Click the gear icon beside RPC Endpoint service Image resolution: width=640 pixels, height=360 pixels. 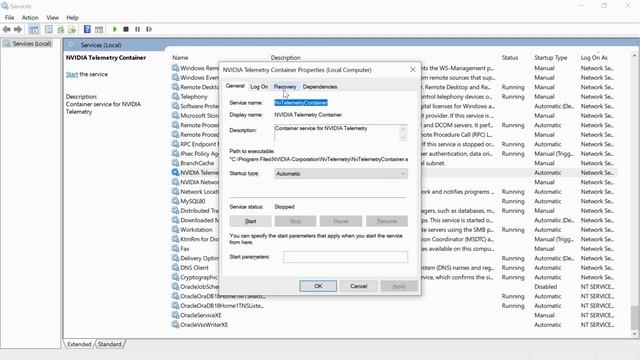point(176,144)
